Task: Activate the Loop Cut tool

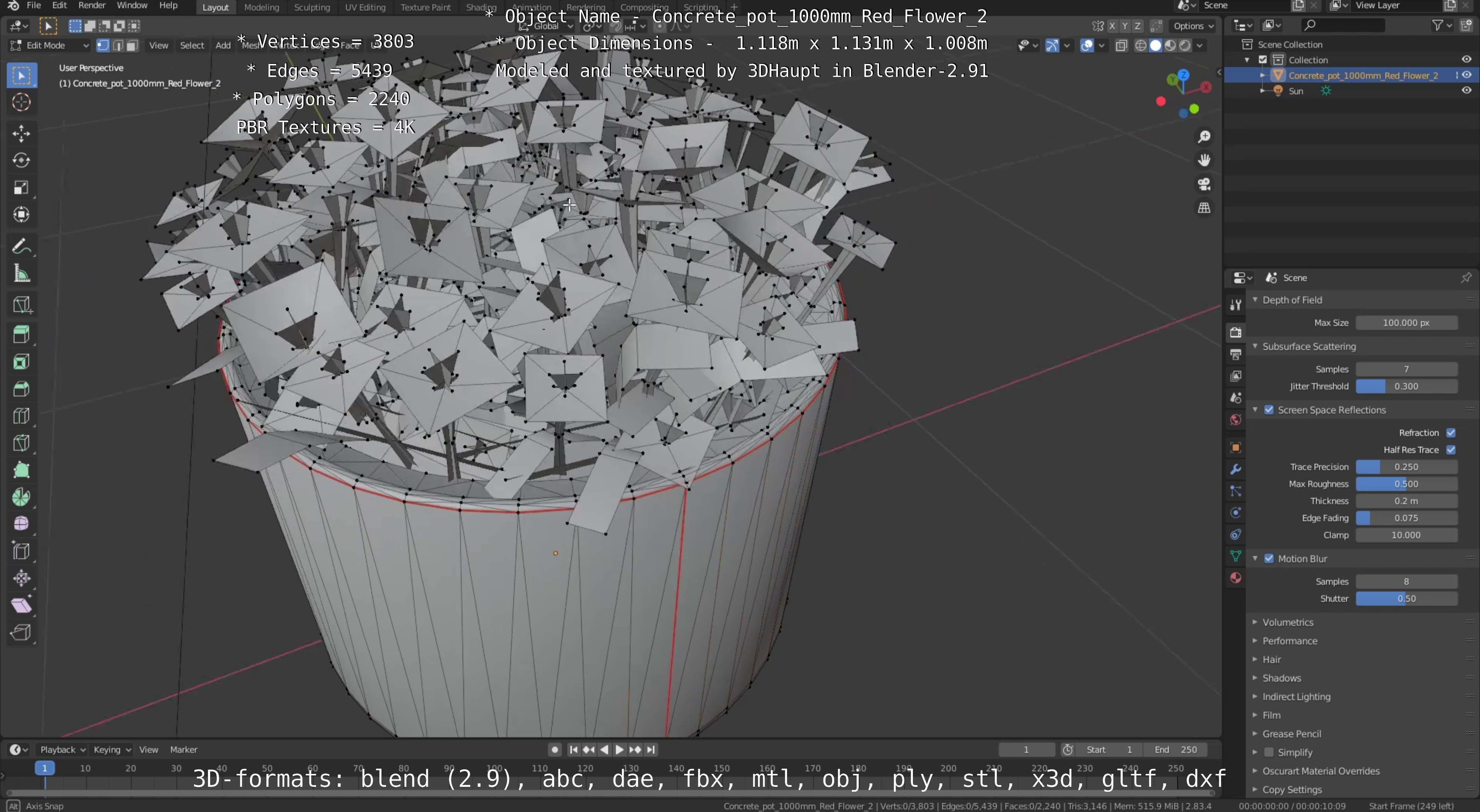Action: [22, 416]
